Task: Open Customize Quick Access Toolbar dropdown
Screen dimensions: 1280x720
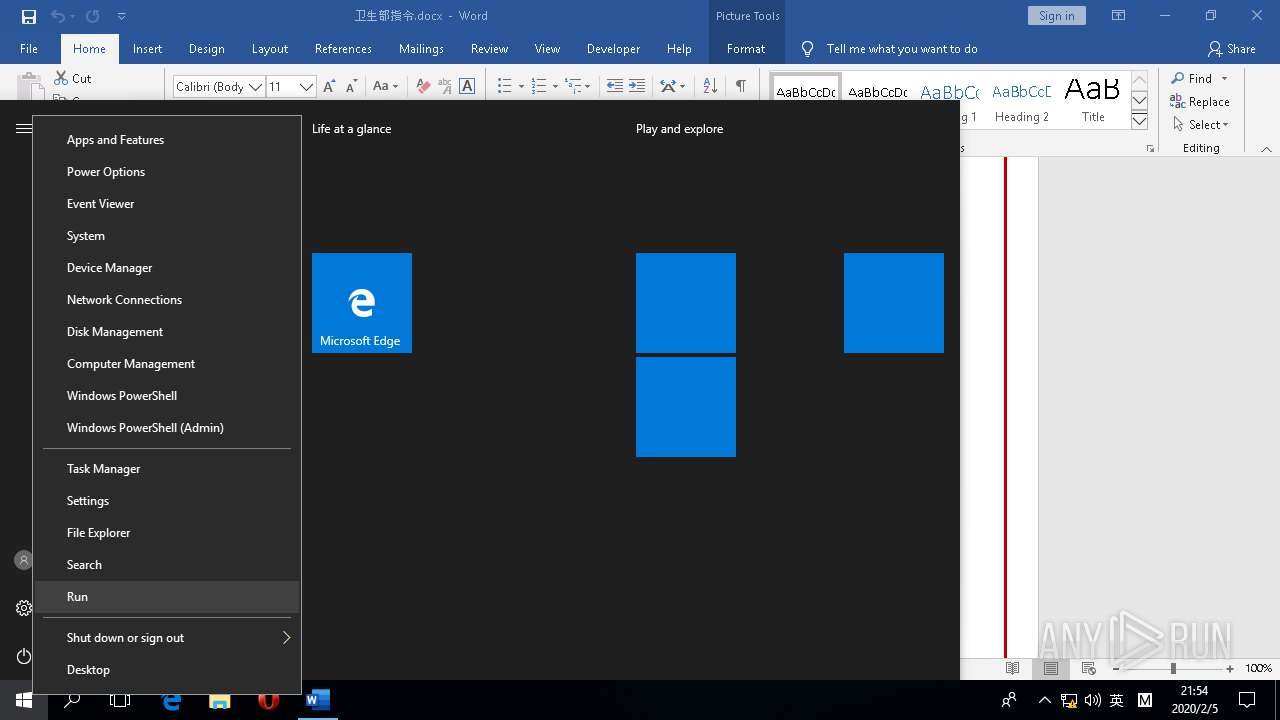Action: [x=121, y=16]
